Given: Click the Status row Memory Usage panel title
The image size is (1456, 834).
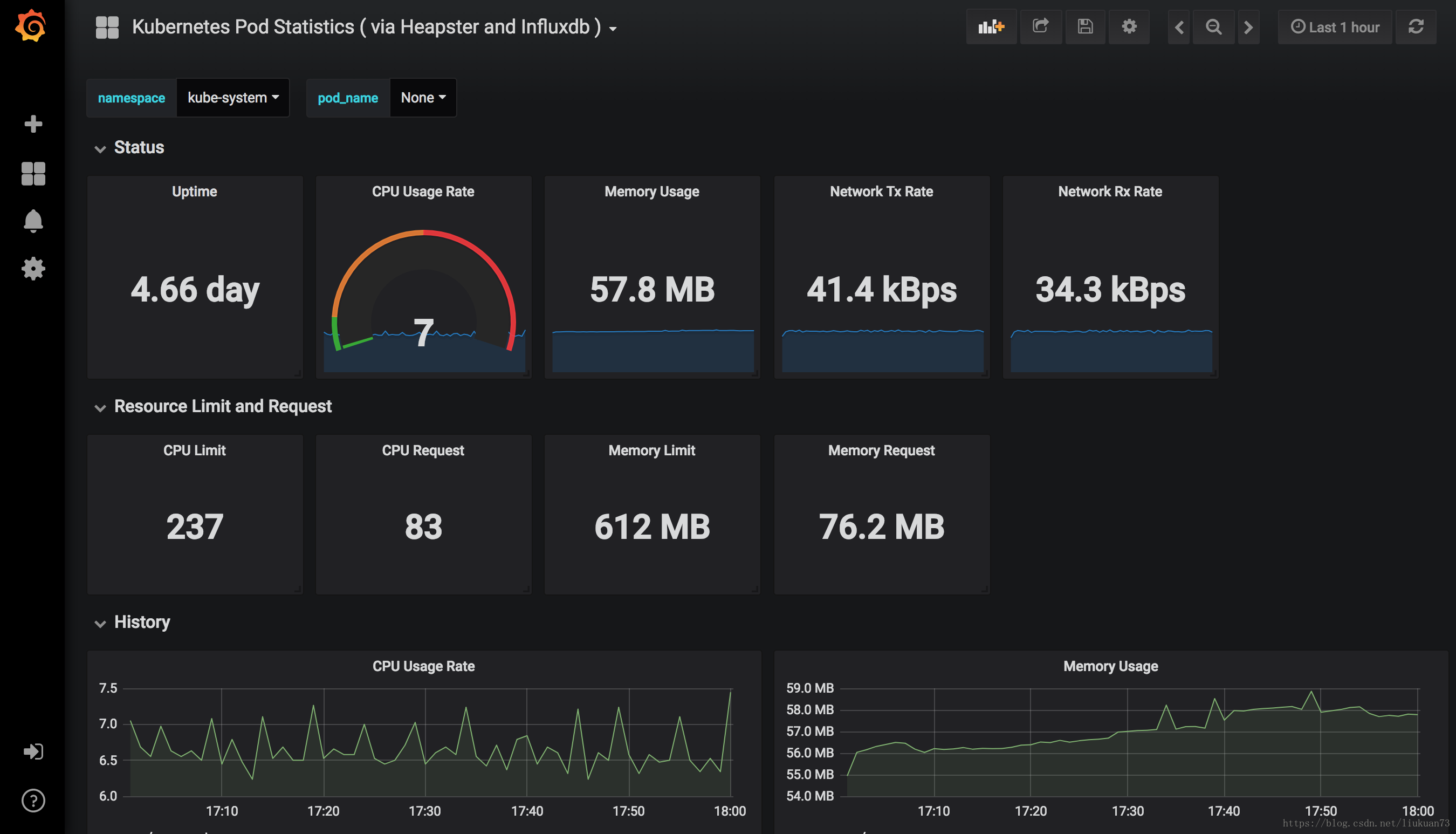Looking at the screenshot, I should pos(652,192).
